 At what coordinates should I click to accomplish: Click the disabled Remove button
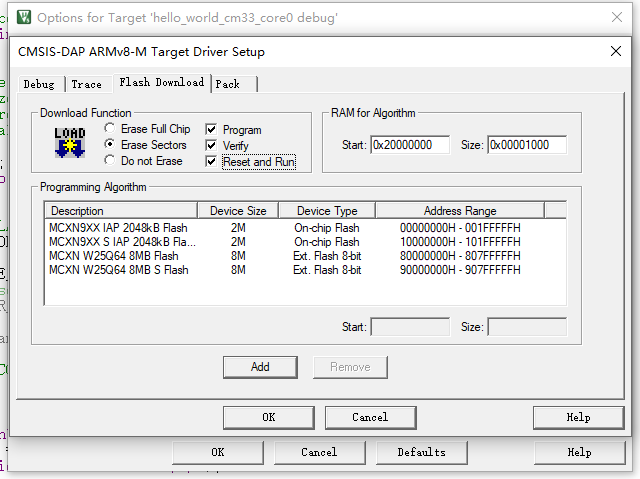tap(350, 367)
